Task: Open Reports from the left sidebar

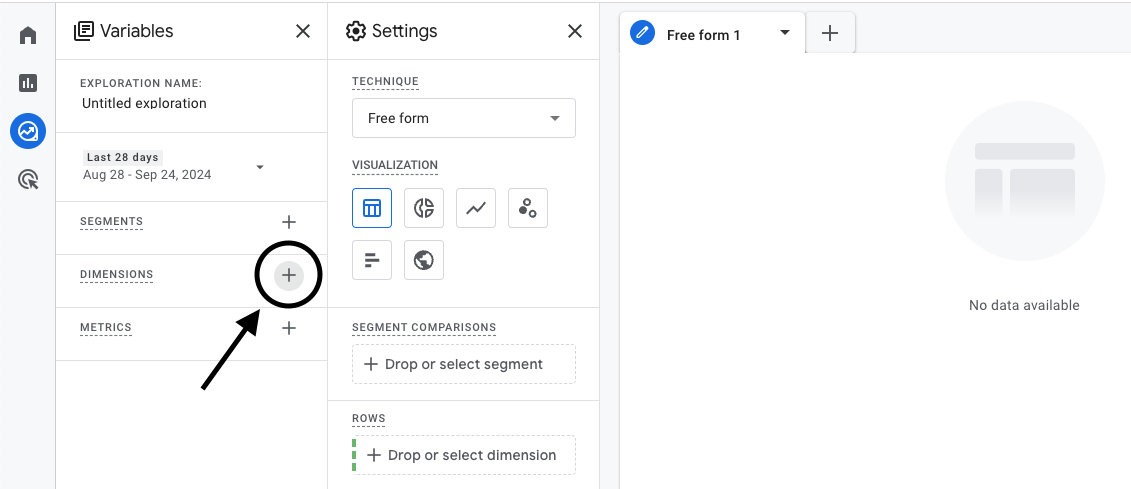Action: point(28,83)
